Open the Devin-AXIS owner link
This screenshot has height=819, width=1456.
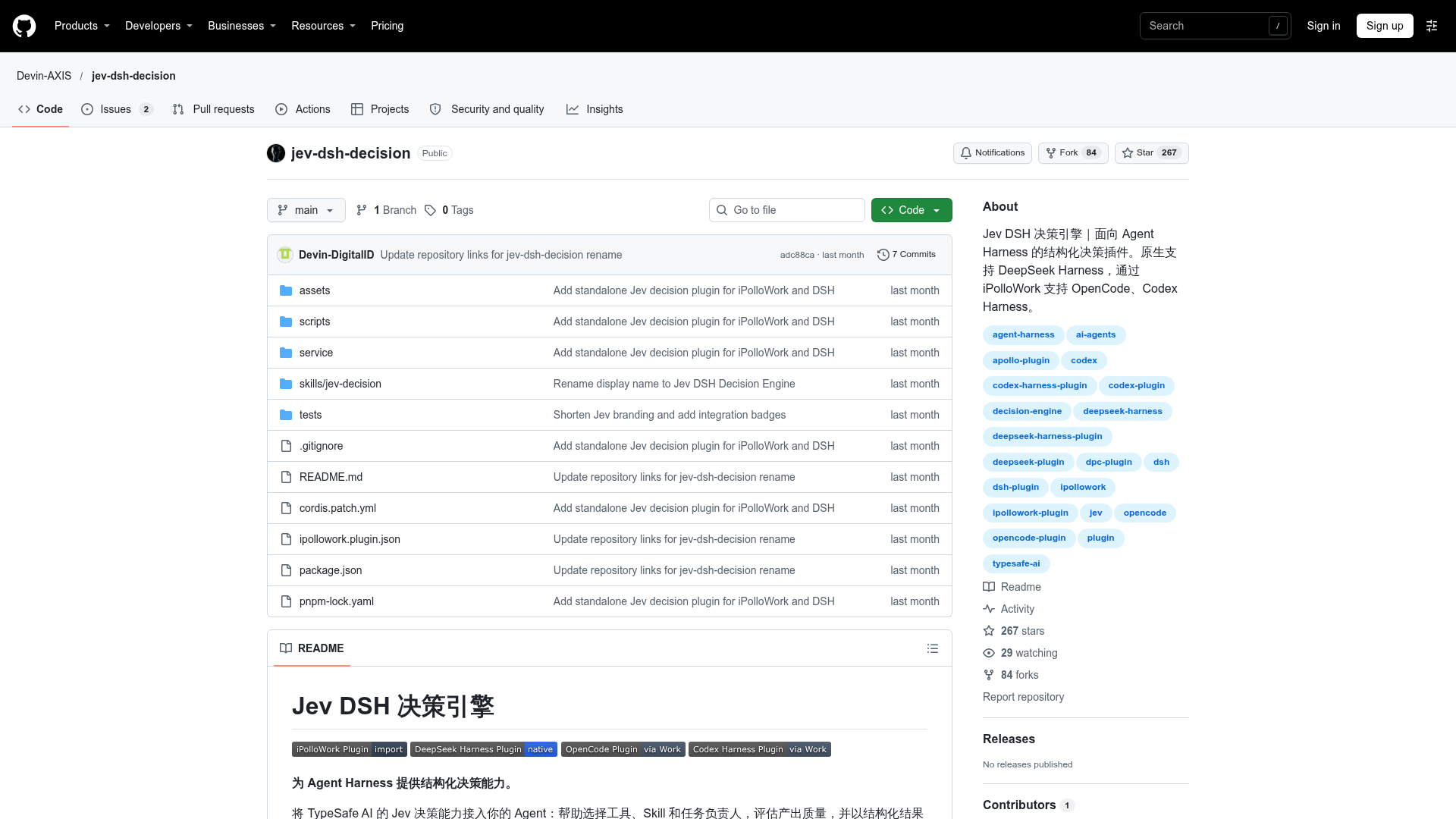pos(44,76)
